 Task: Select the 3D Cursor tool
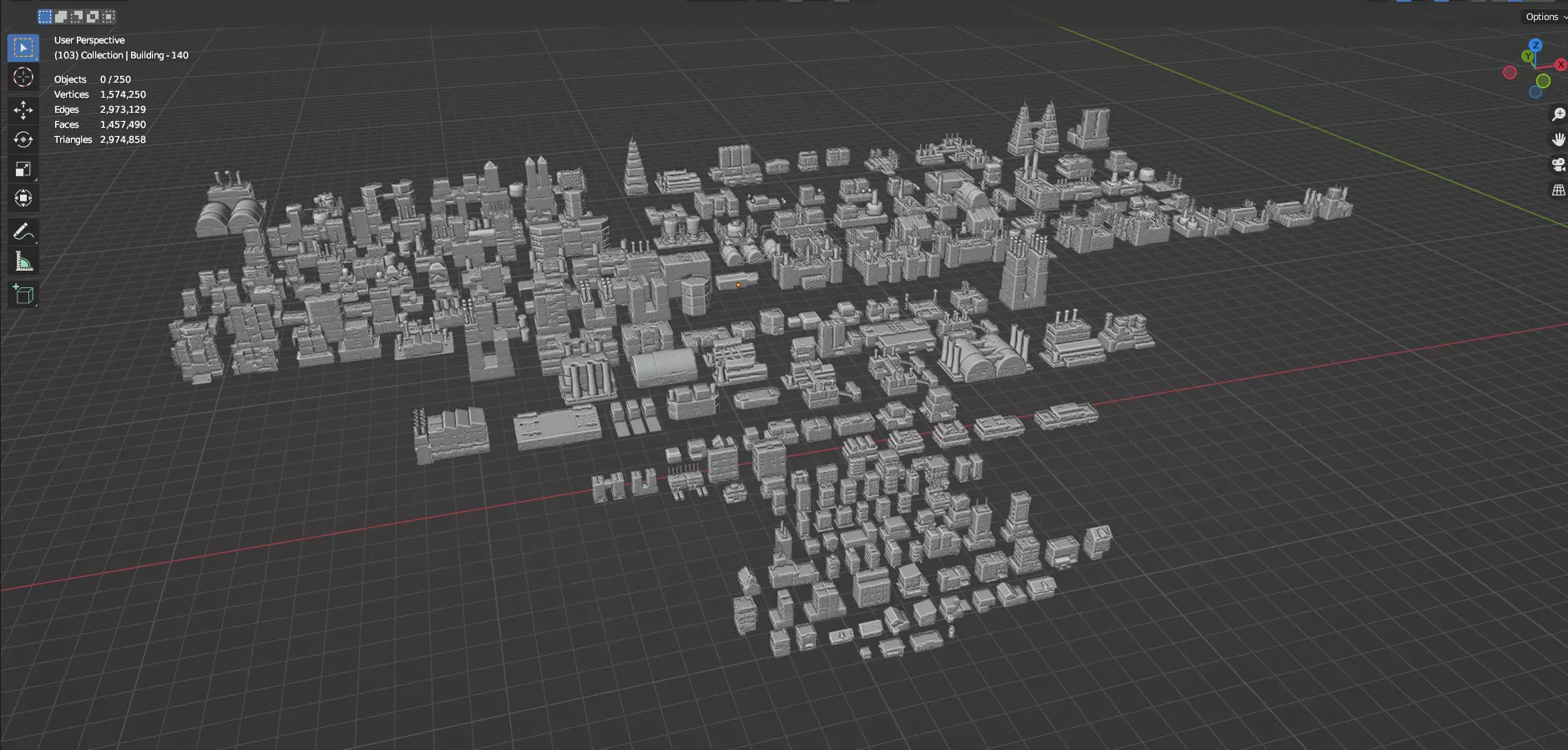23,77
